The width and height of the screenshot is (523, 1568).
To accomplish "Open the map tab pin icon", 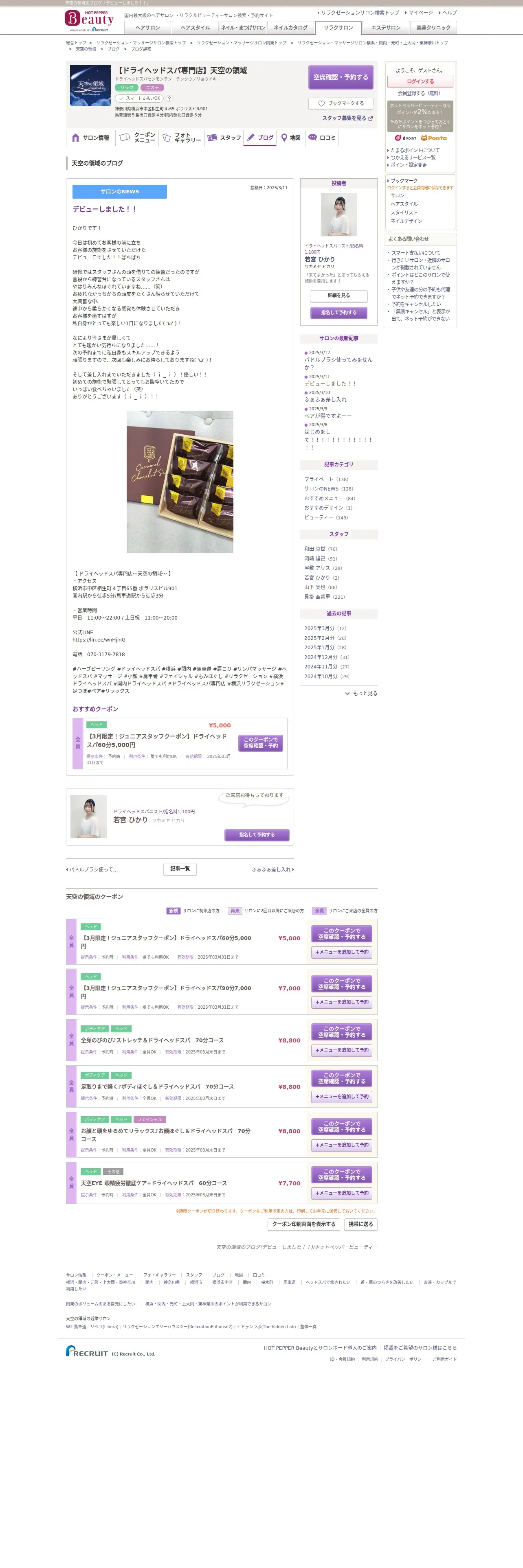I will 284,138.
